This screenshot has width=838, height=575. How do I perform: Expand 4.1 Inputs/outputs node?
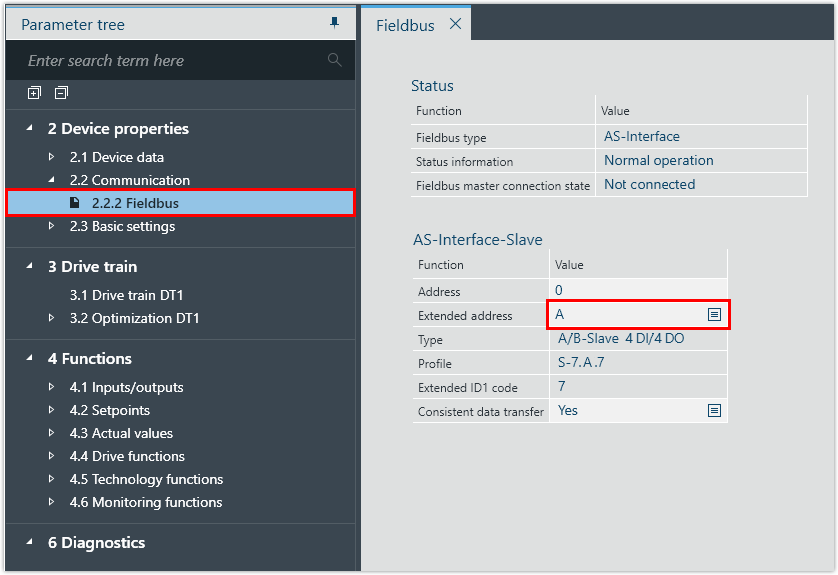coord(52,387)
